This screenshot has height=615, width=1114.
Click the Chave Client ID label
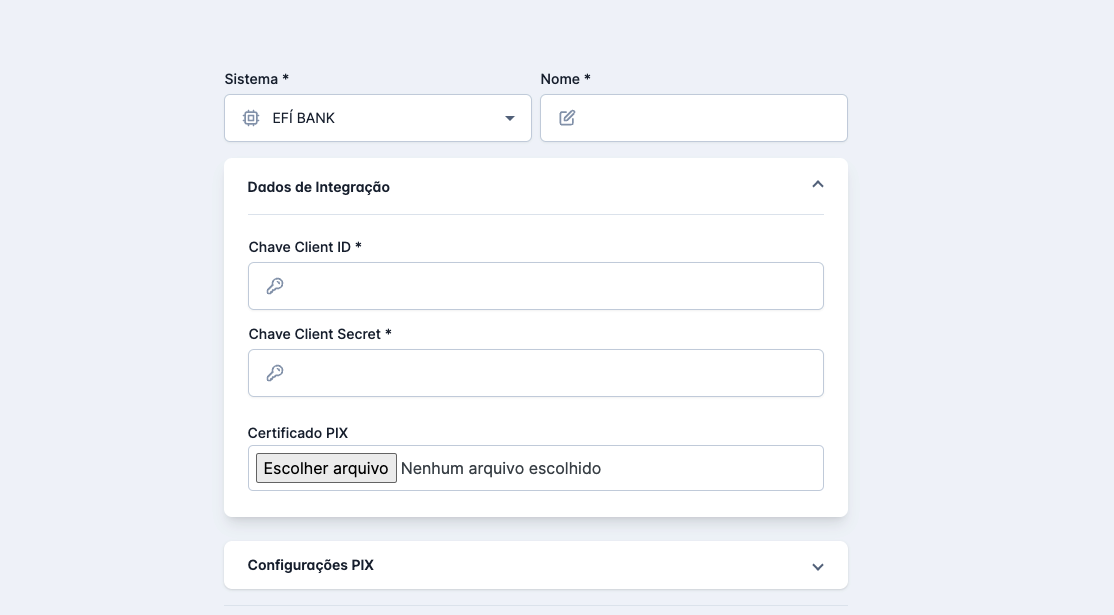pyautogui.click(x=305, y=247)
